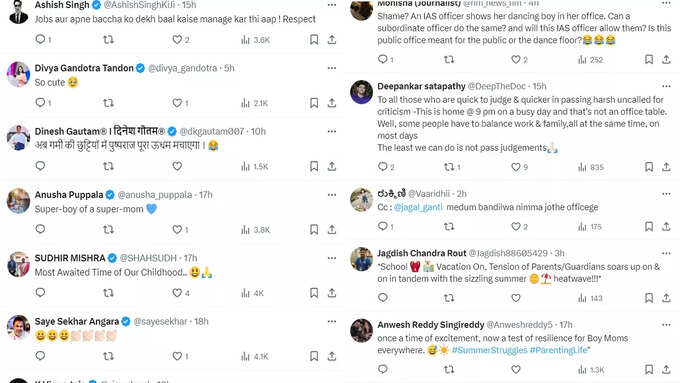Open SUDHIR MISHRA's profile picture
This screenshot has width=680, height=383.
coord(18,264)
